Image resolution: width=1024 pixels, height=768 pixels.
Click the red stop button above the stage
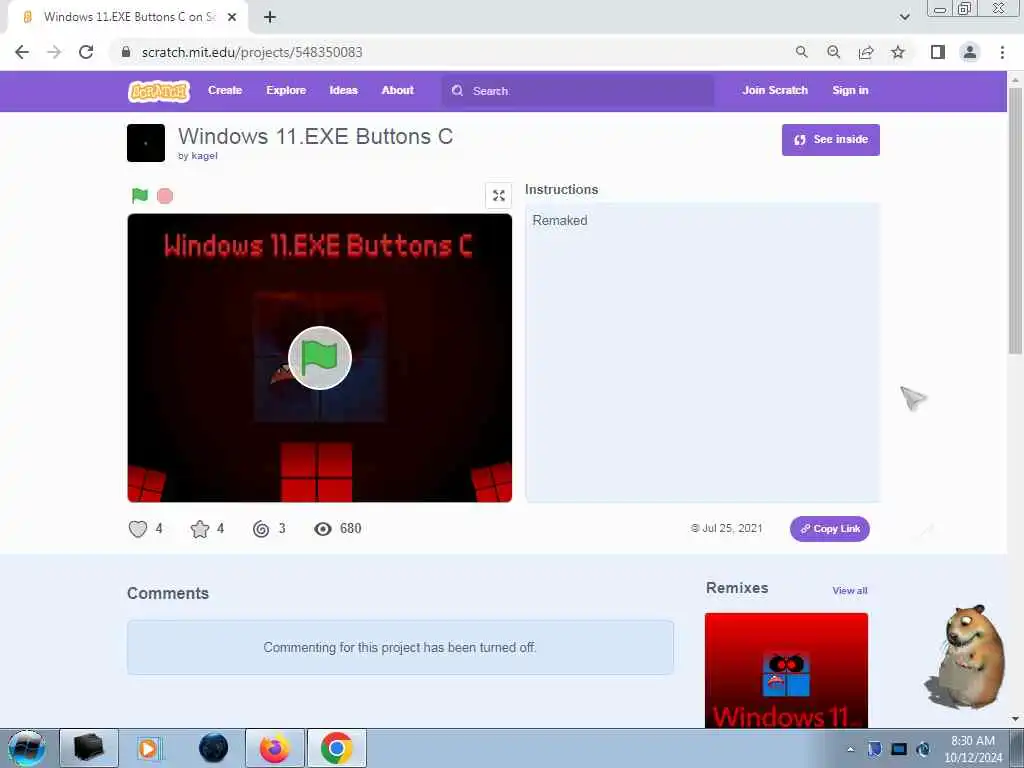165,196
